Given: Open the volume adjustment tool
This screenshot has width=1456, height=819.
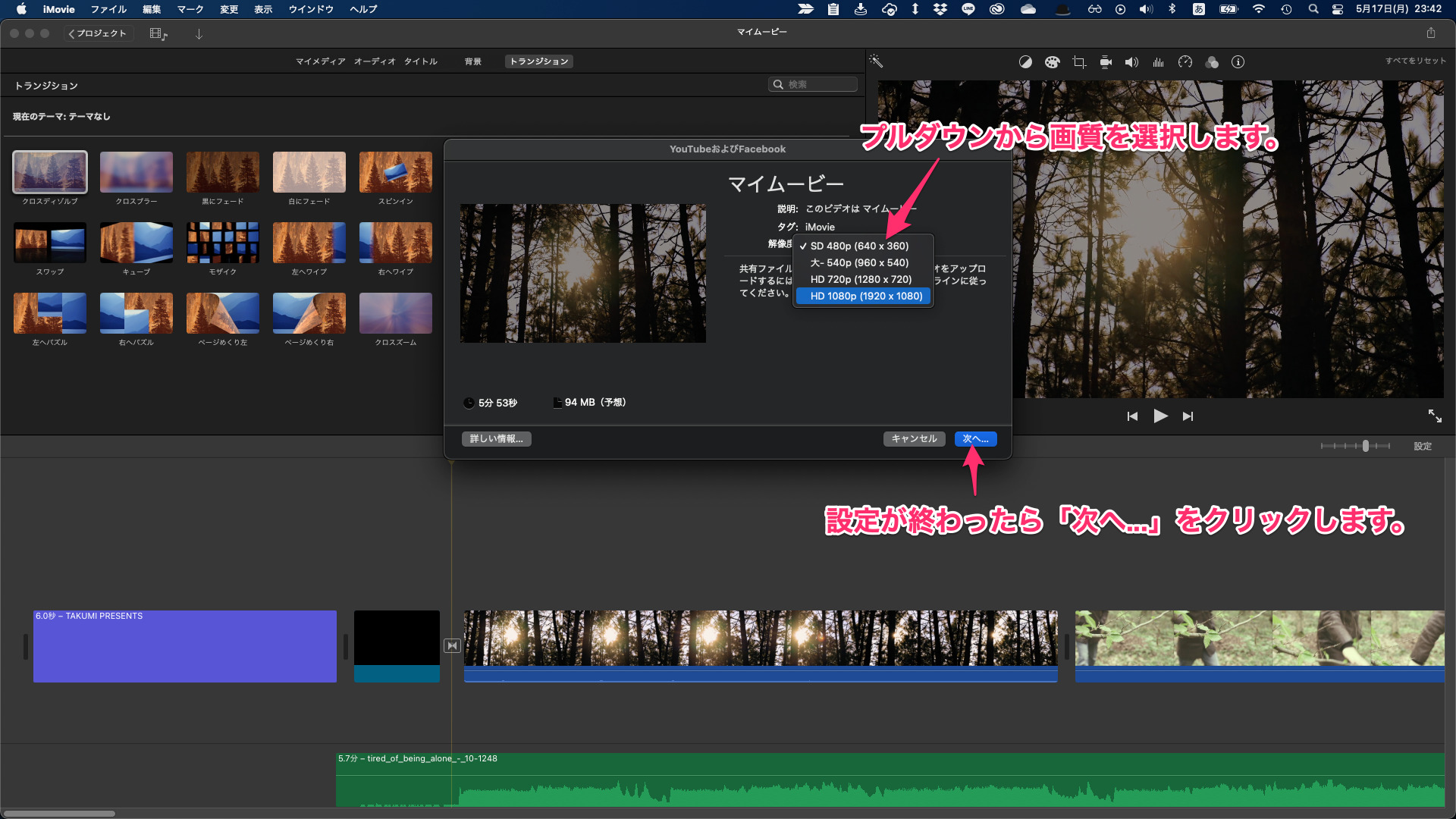Looking at the screenshot, I should 1131,62.
